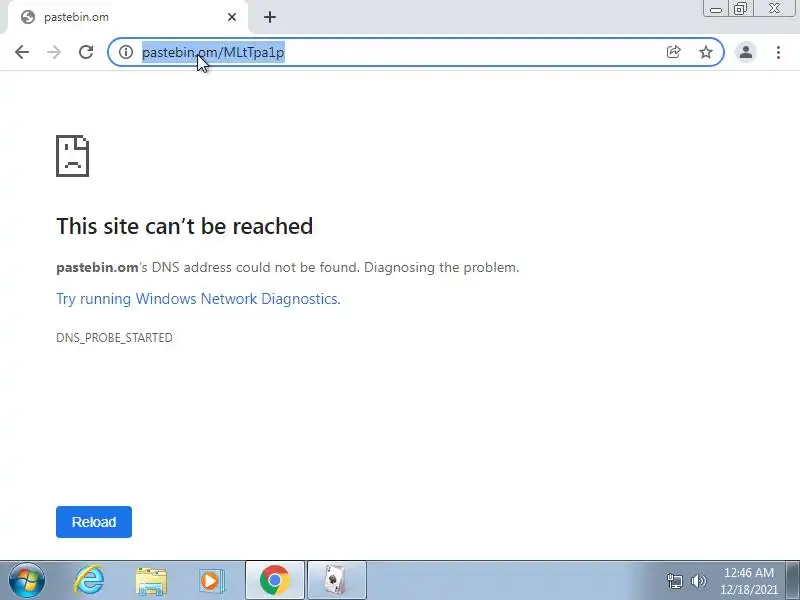Image resolution: width=800 pixels, height=600 pixels.
Task: Open the volume speaker tray icon
Action: coord(698,581)
